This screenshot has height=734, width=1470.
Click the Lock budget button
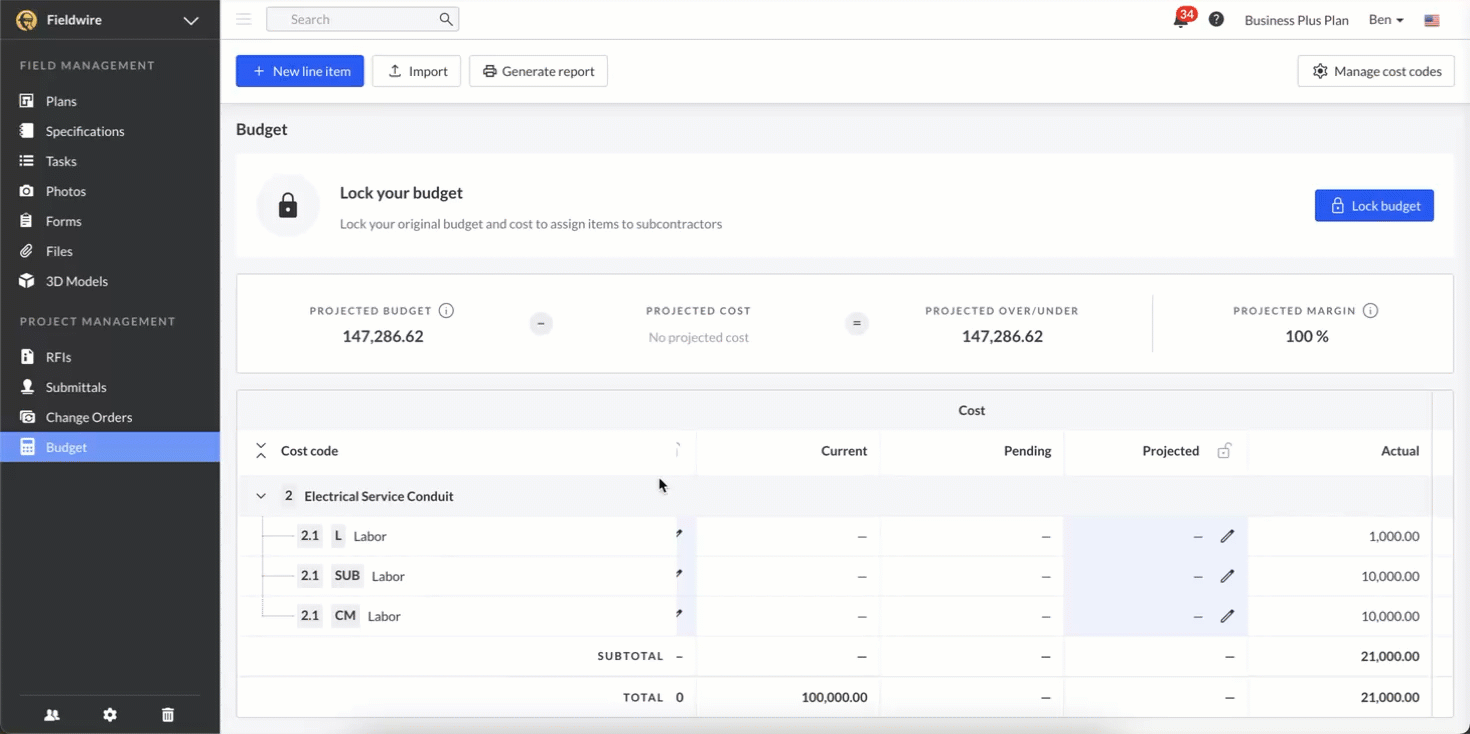pos(1374,206)
